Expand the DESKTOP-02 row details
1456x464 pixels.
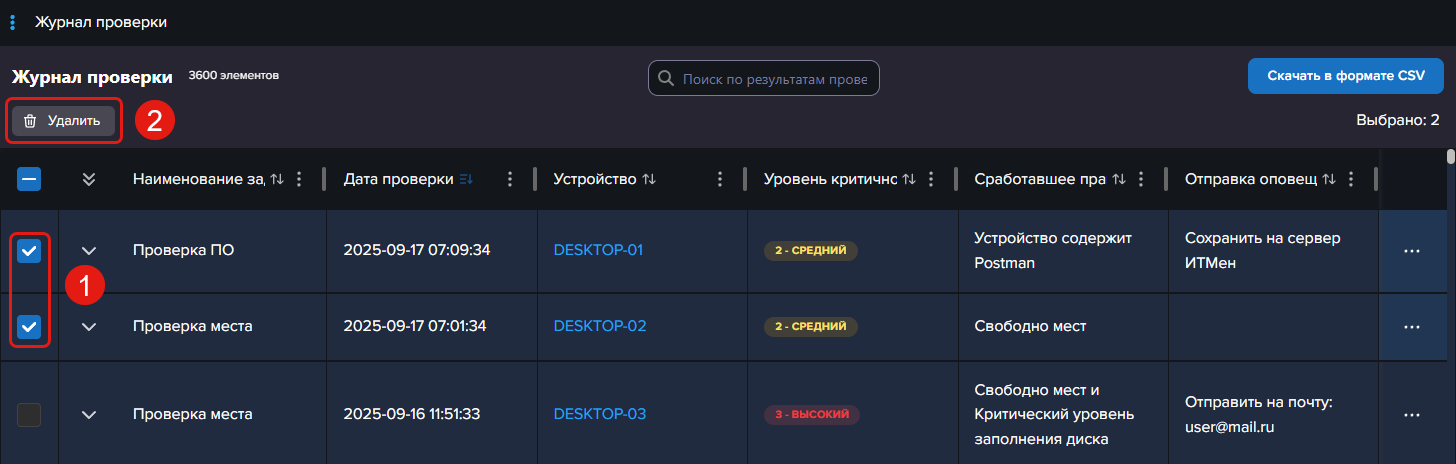(89, 326)
